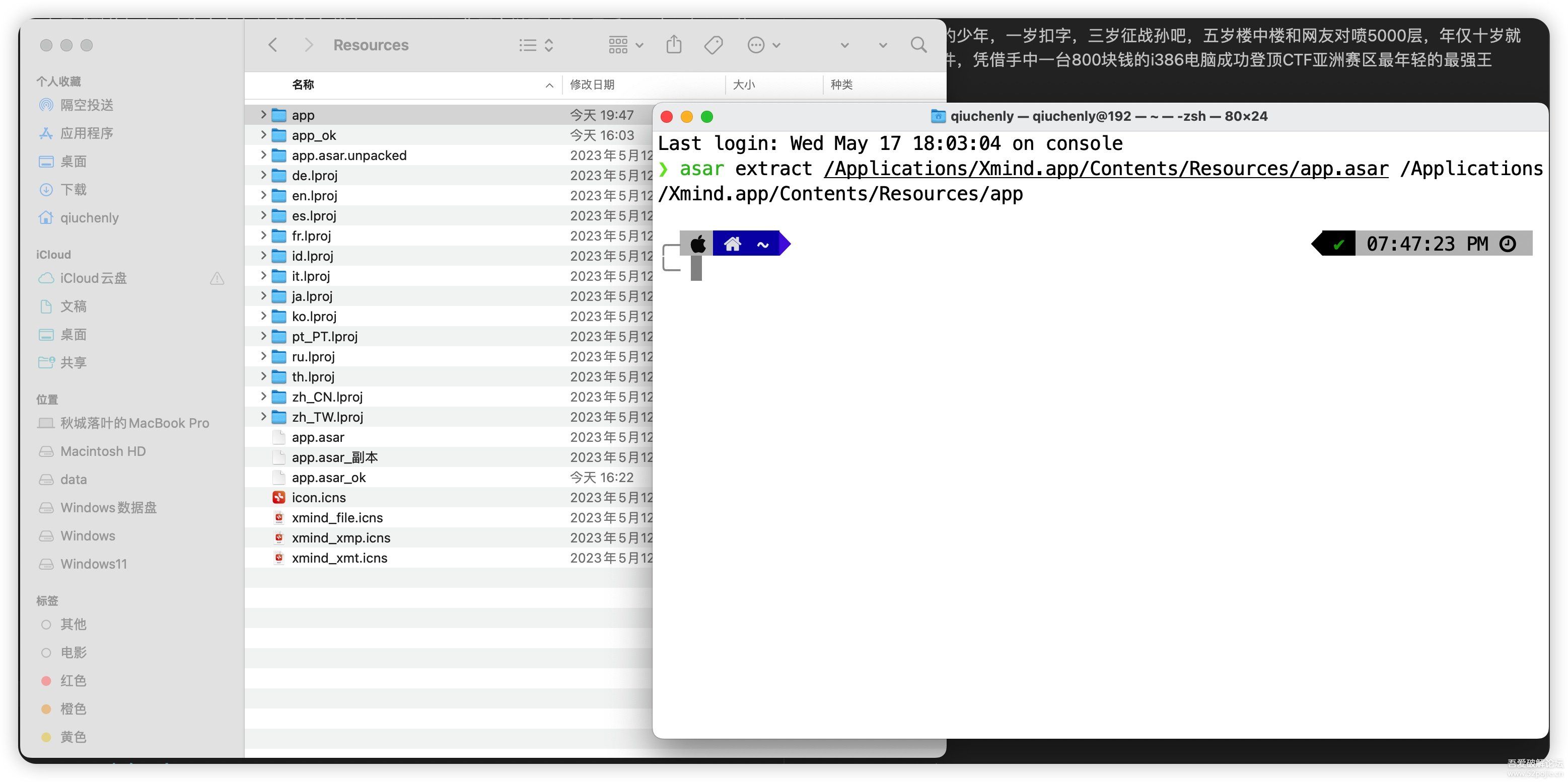Open the group-by options dropdown
The width and height of the screenshot is (1568, 782).
point(626,45)
